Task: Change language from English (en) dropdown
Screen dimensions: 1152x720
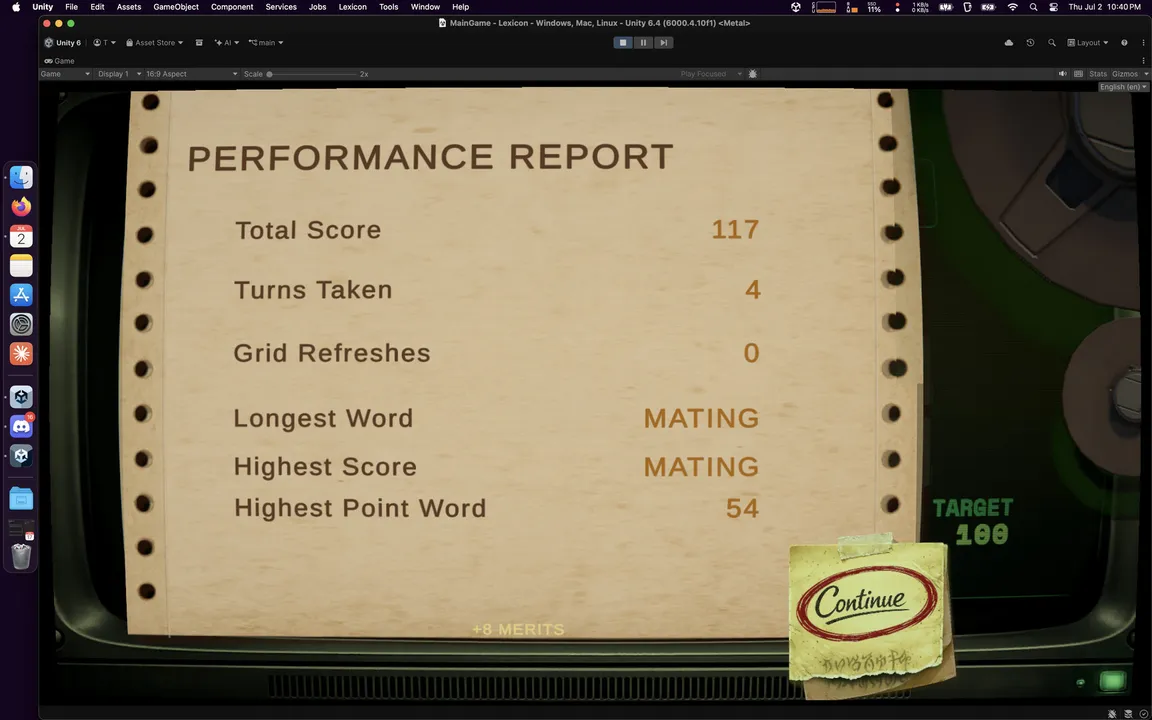Action: pos(1123,87)
